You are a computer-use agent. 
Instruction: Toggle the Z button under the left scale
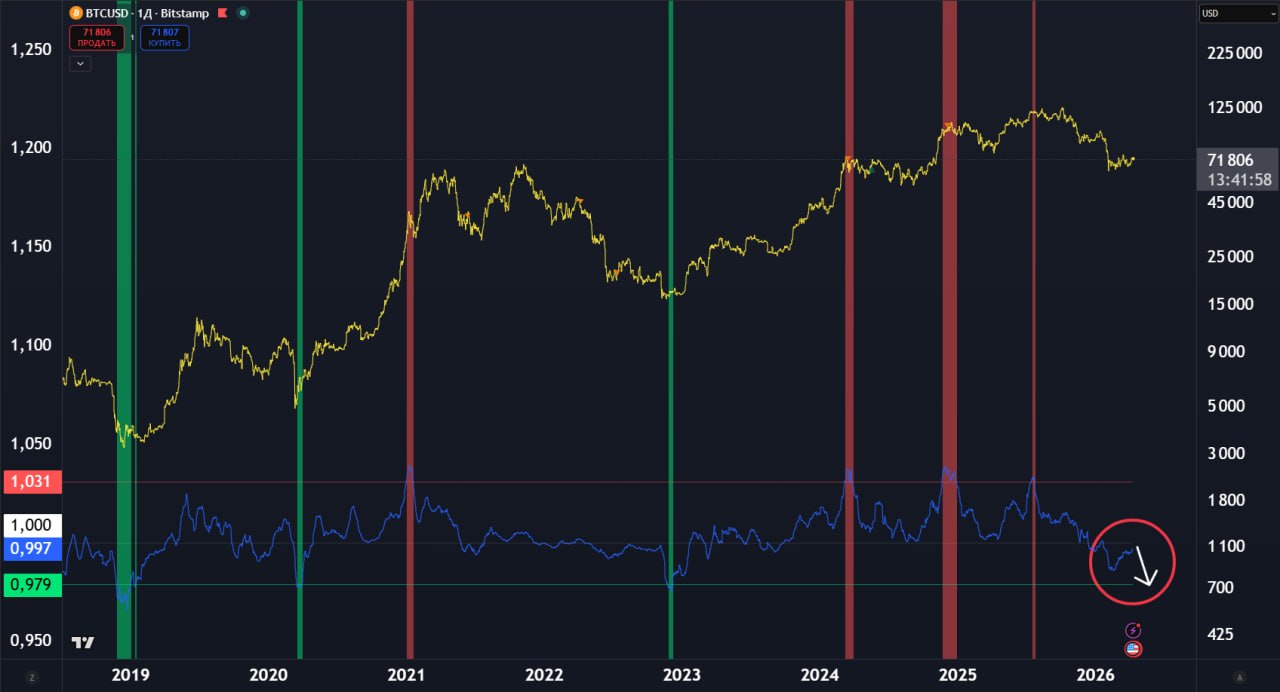[x=32, y=676]
